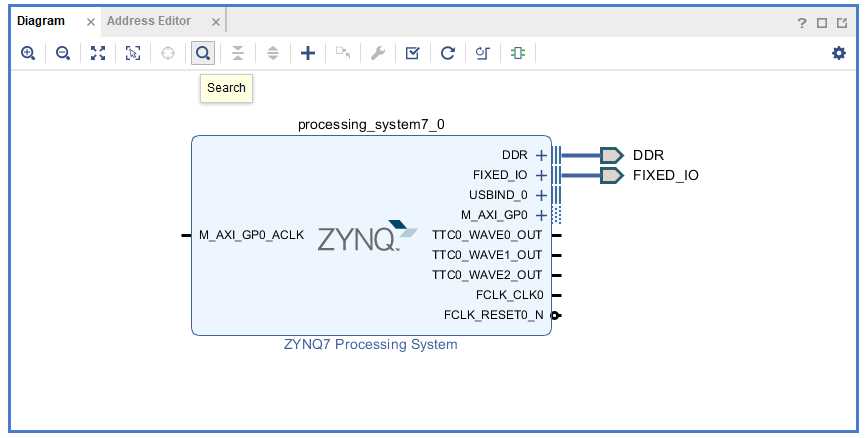
Task: Click the M_AXI_GP0 interface label
Action: [494, 215]
